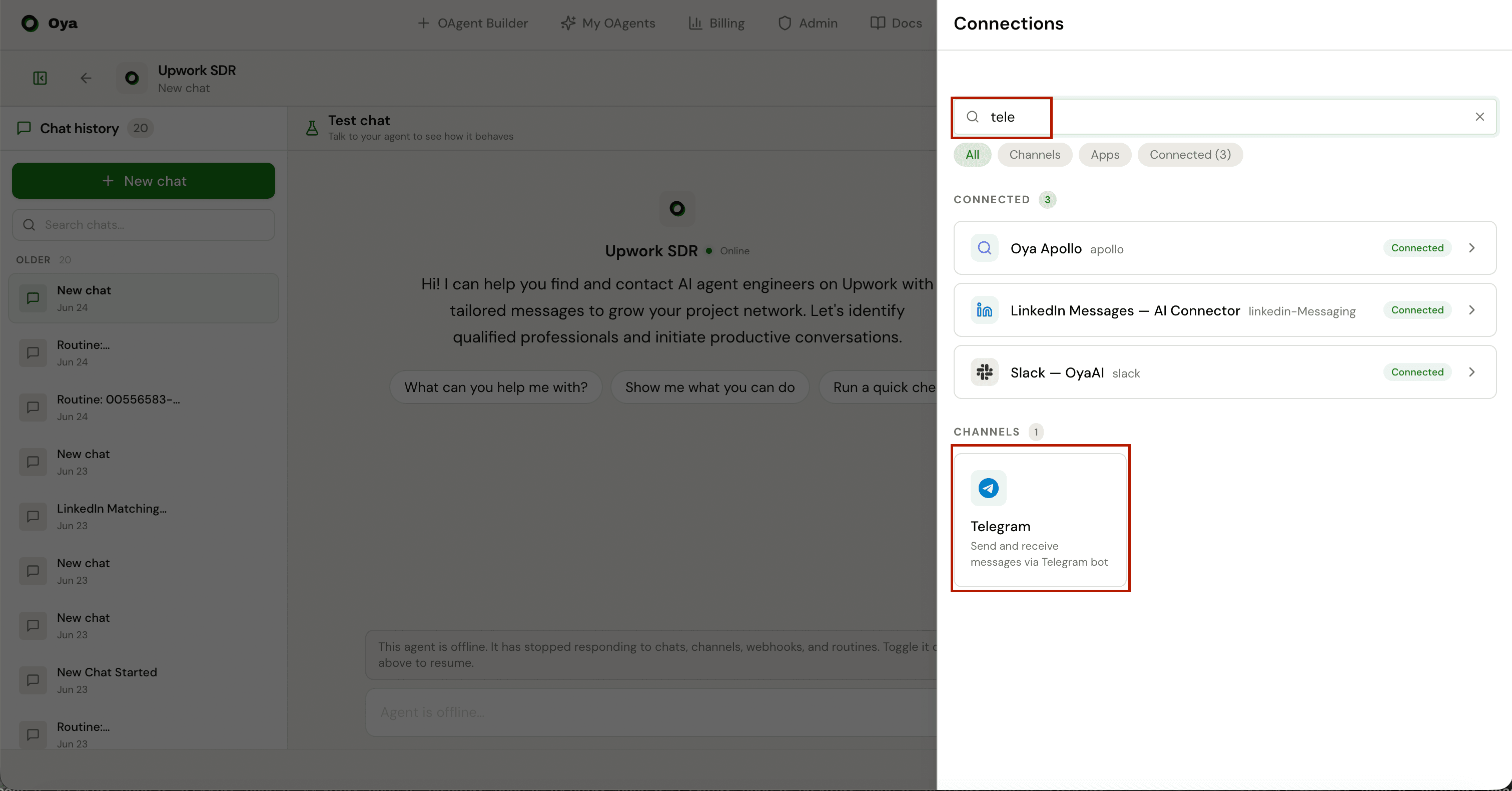Image resolution: width=1512 pixels, height=791 pixels.
Task: Expand Slack — OyaAI connection chevron
Action: coord(1471,371)
